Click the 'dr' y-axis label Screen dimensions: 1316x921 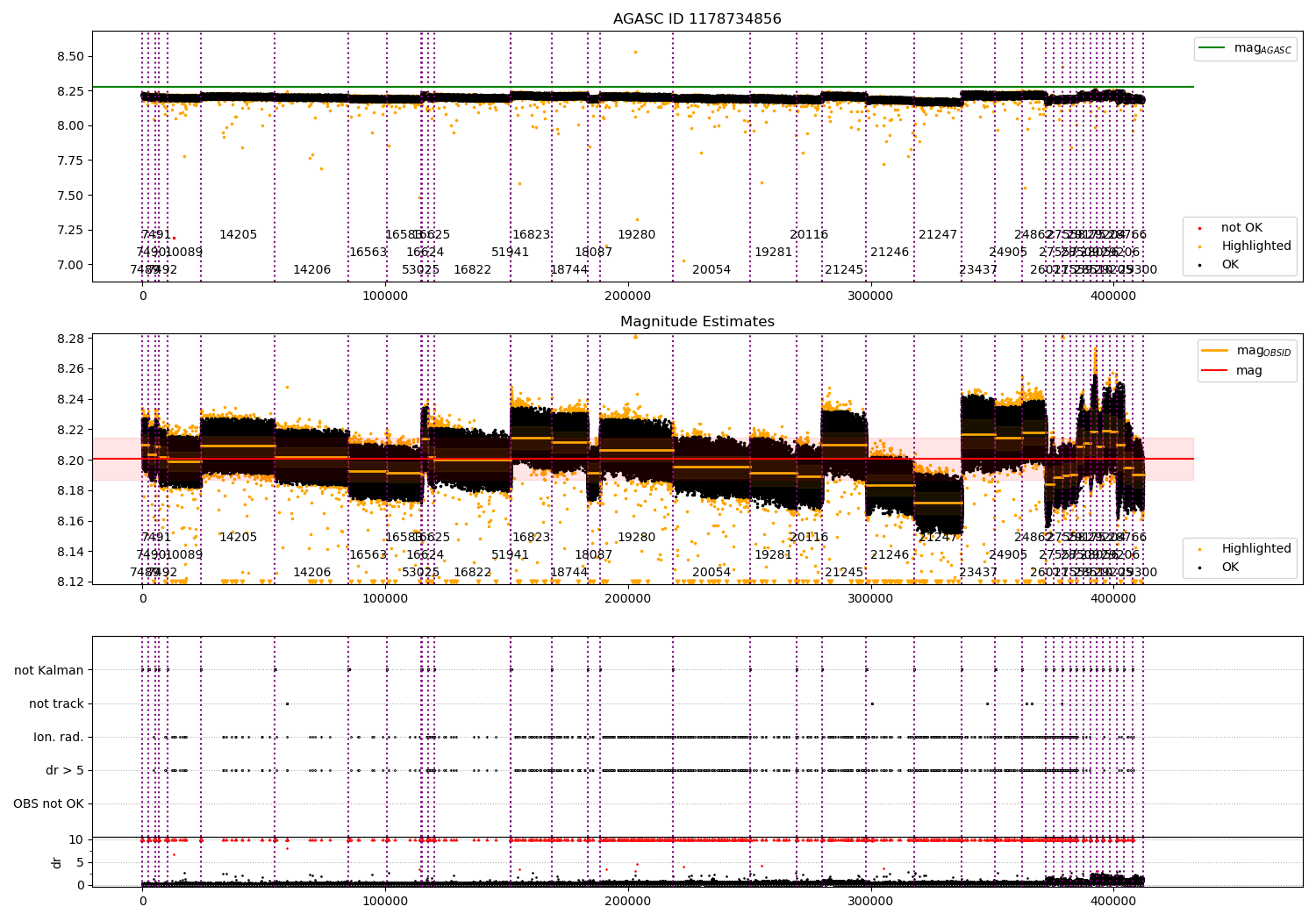tap(56, 862)
